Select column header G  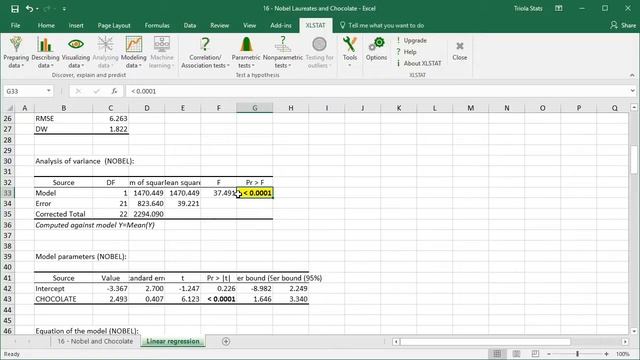[x=255, y=108]
